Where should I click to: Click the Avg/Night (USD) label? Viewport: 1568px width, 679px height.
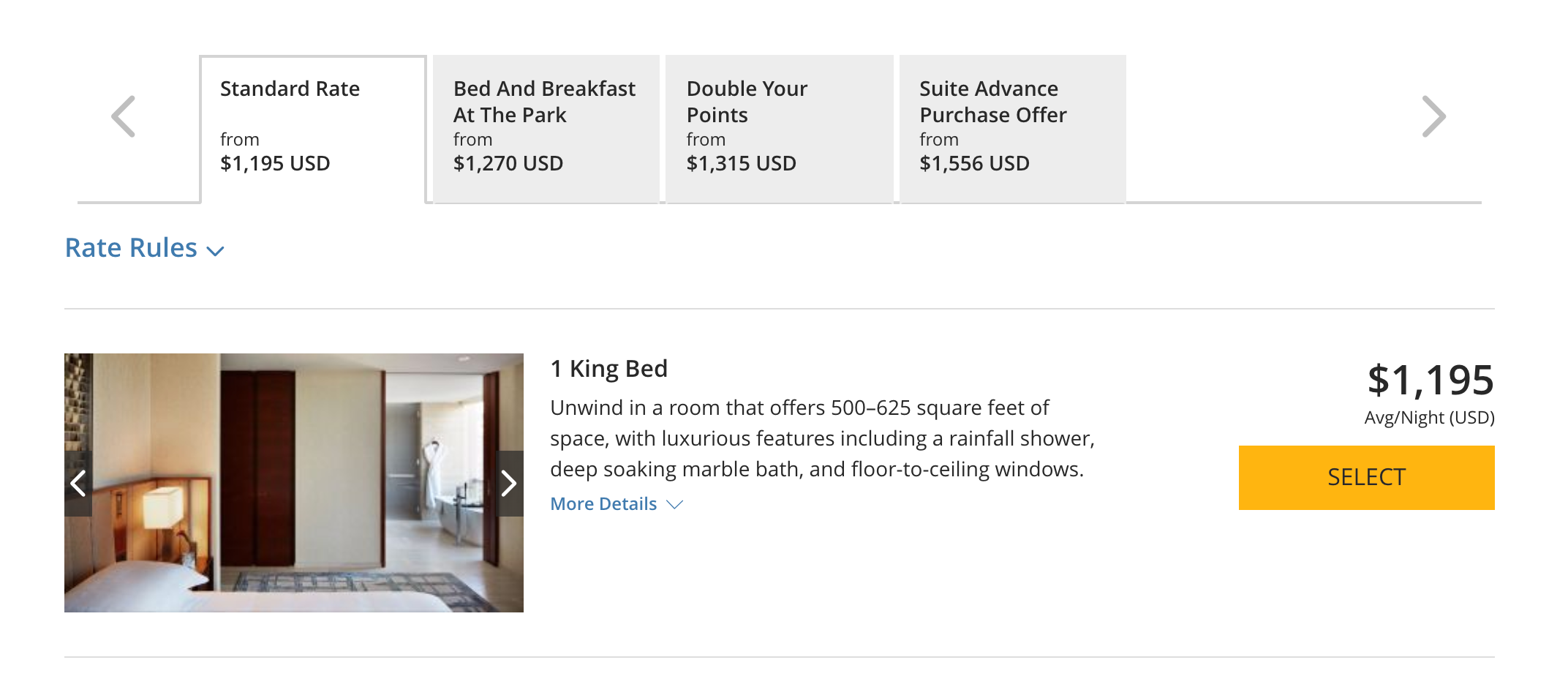pos(1429,418)
